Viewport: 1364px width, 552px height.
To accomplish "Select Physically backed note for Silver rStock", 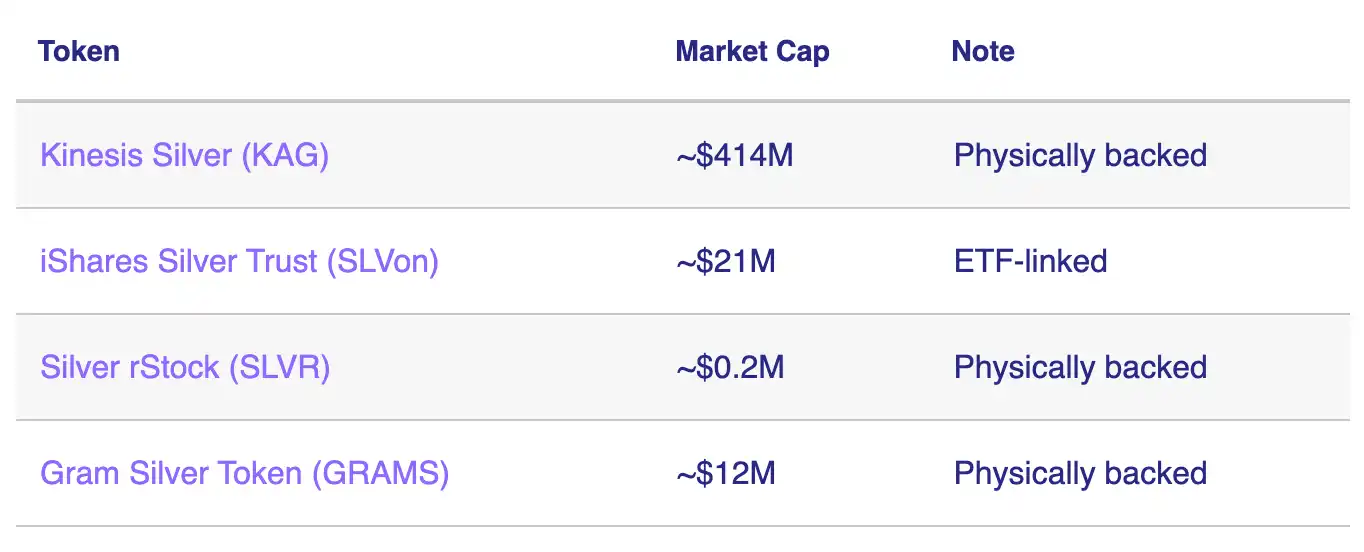I will coord(1080,368).
